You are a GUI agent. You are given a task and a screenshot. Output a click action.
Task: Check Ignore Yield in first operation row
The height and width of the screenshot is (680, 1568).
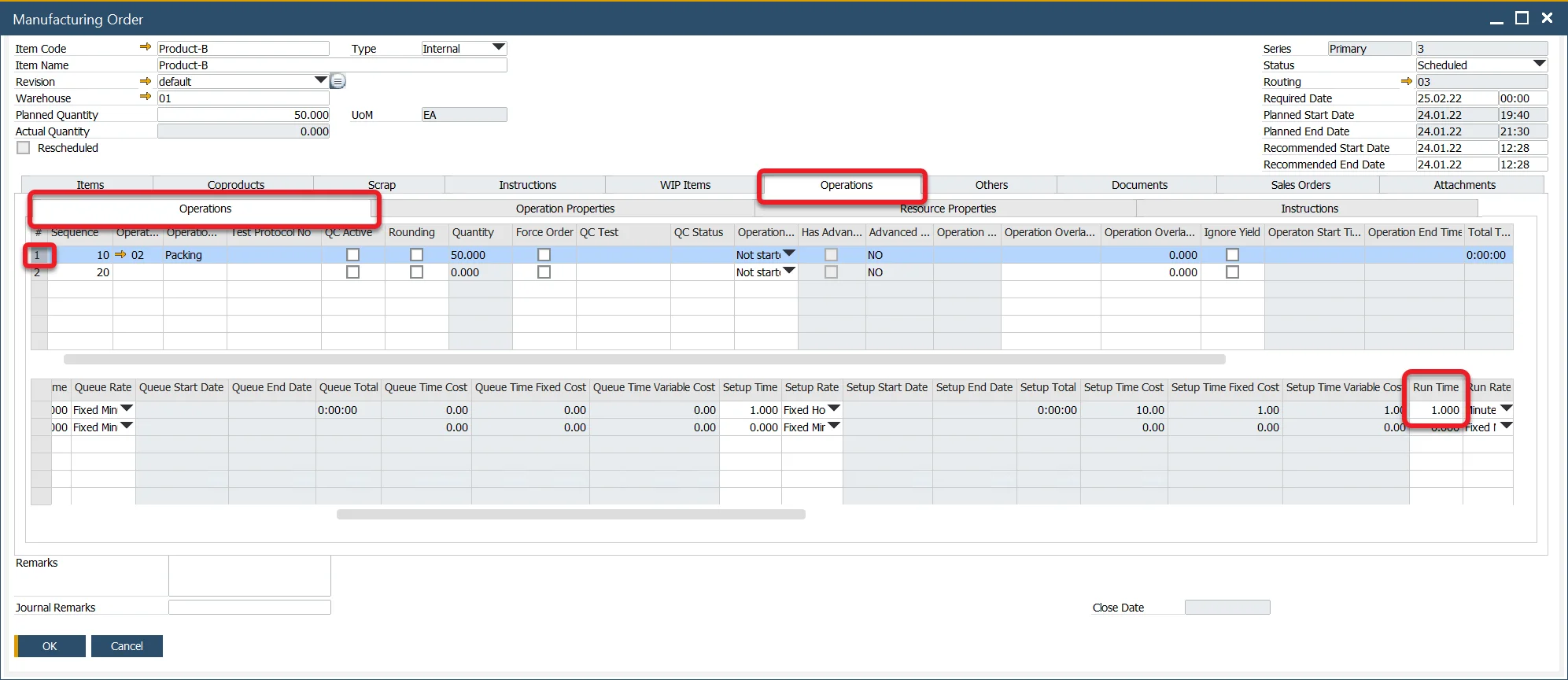1232,255
